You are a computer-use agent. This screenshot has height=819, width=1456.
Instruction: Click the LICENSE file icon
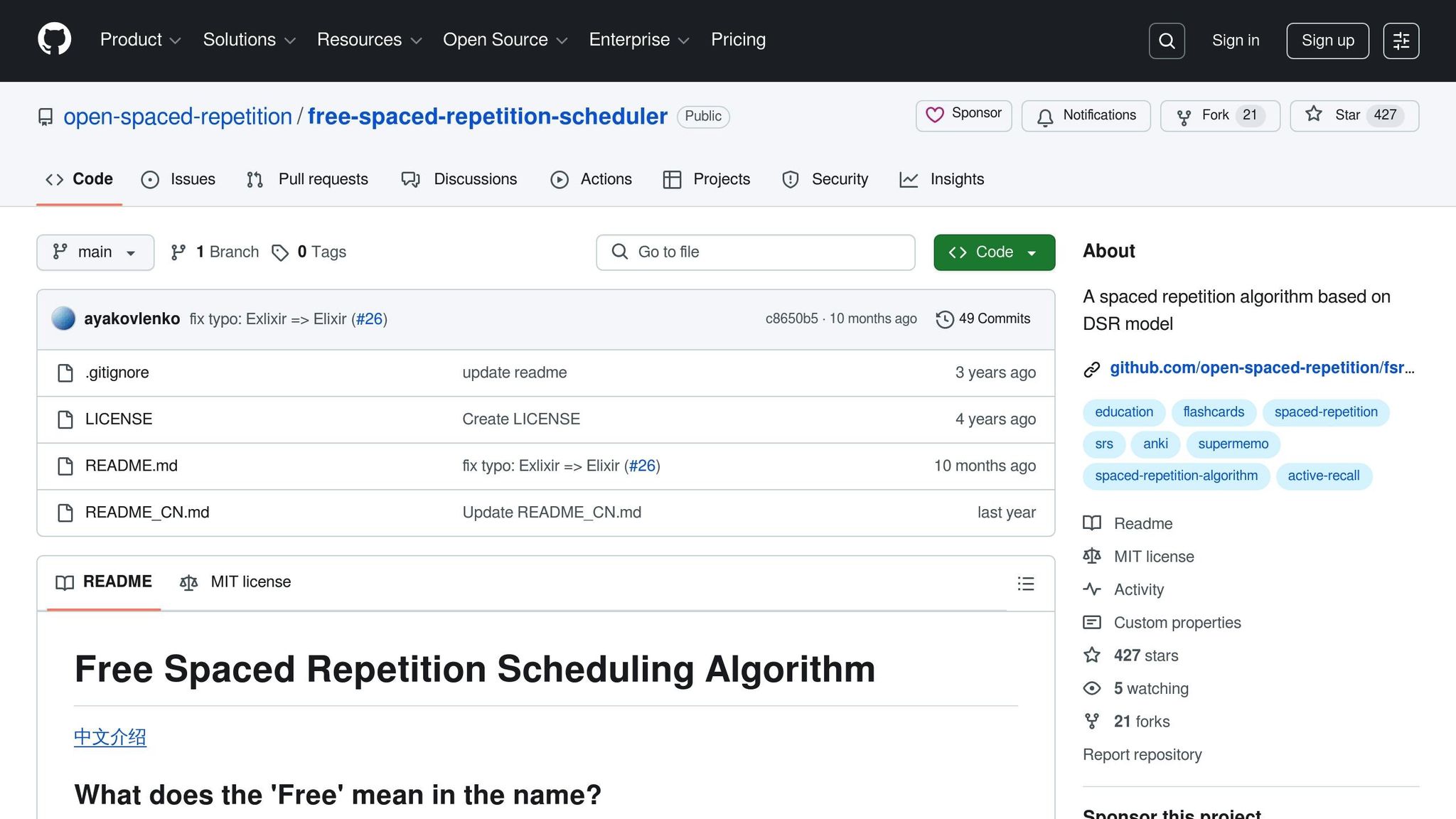[65, 419]
